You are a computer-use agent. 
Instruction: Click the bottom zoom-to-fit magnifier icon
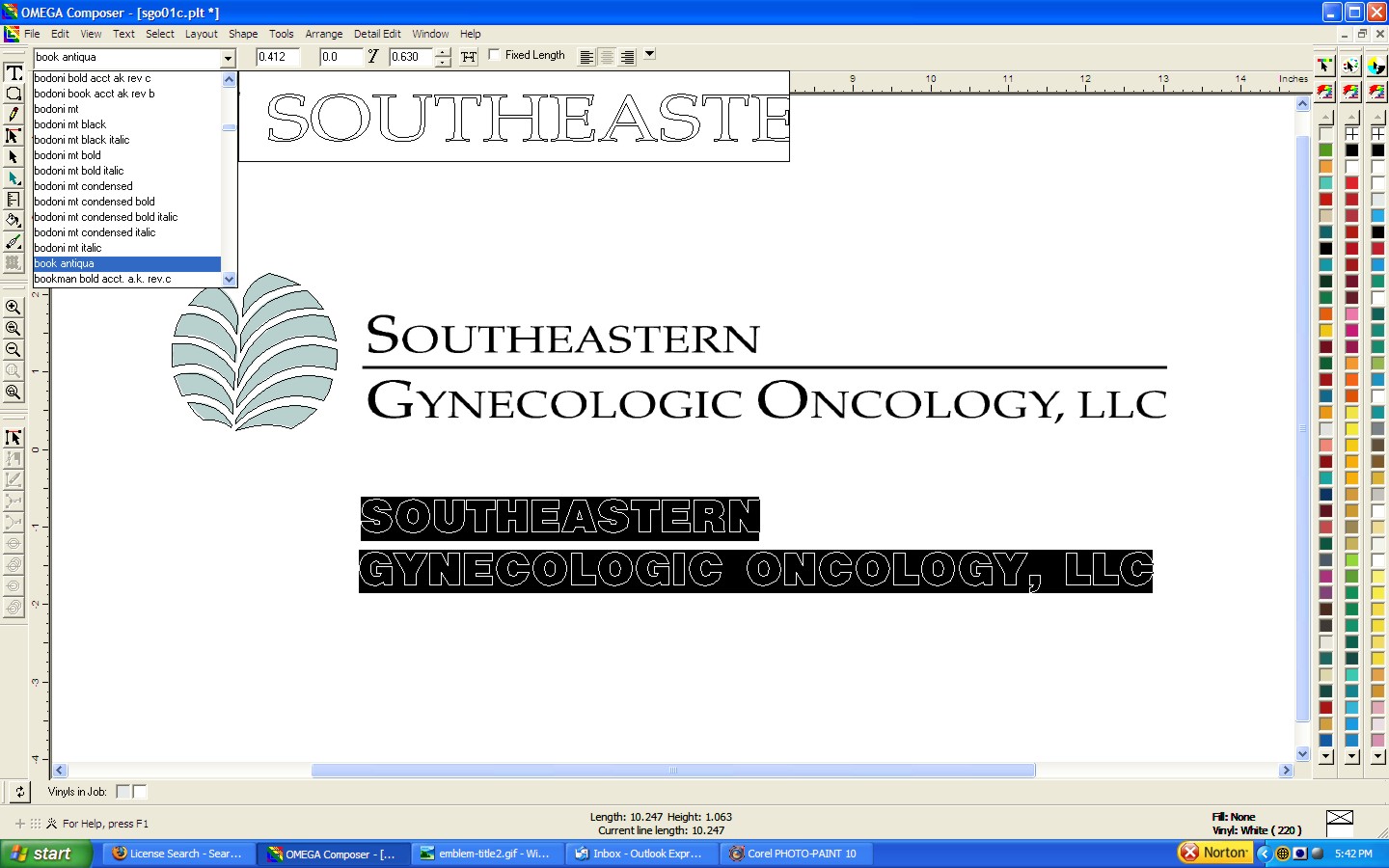pyautogui.click(x=14, y=393)
